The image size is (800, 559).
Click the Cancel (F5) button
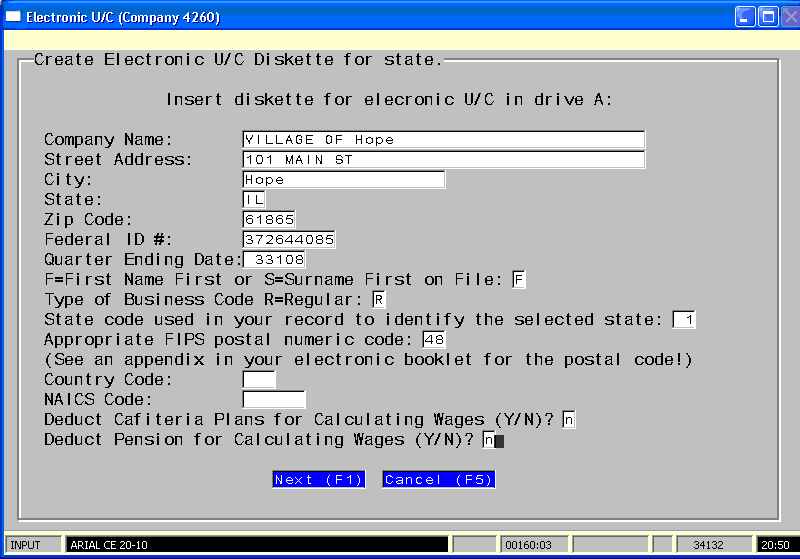[438, 480]
